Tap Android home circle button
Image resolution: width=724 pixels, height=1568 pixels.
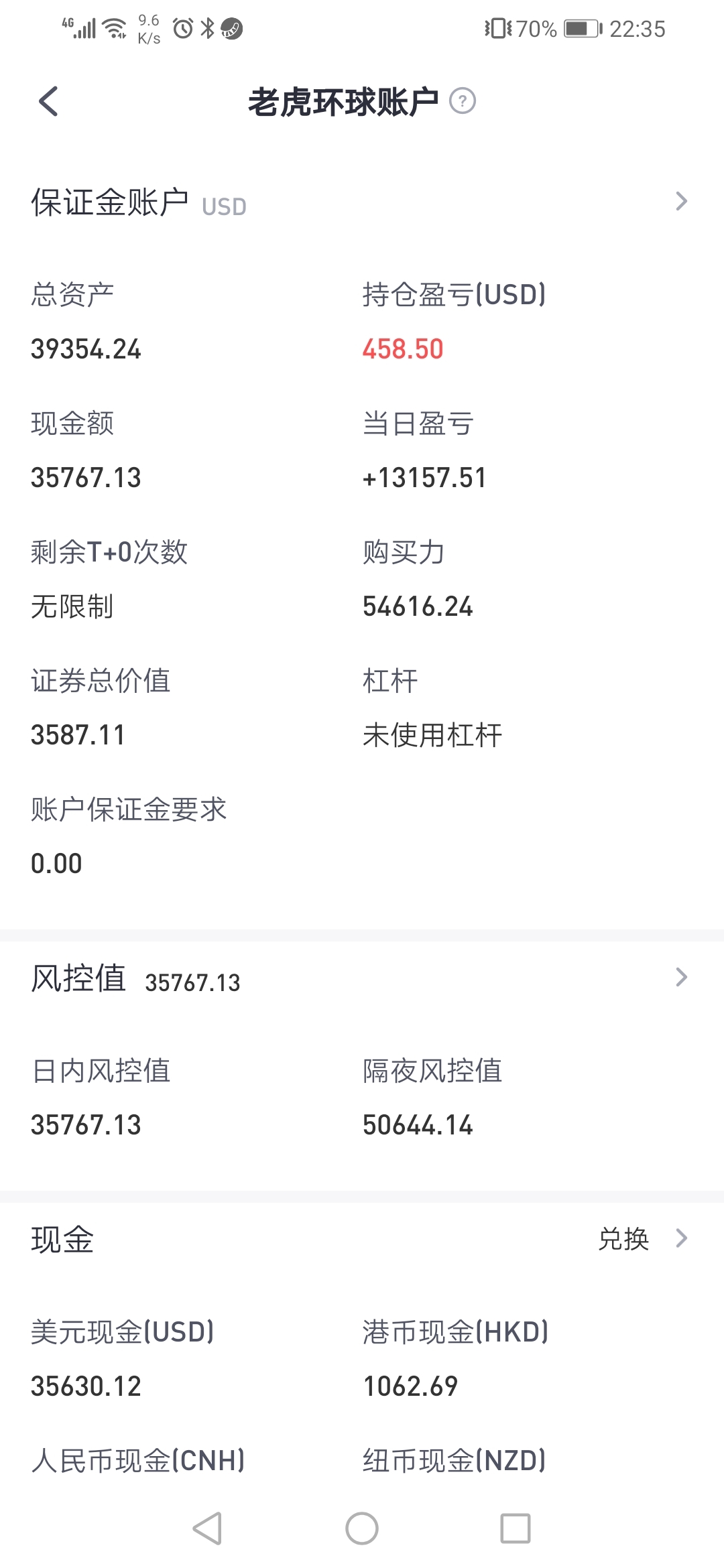362,1528
